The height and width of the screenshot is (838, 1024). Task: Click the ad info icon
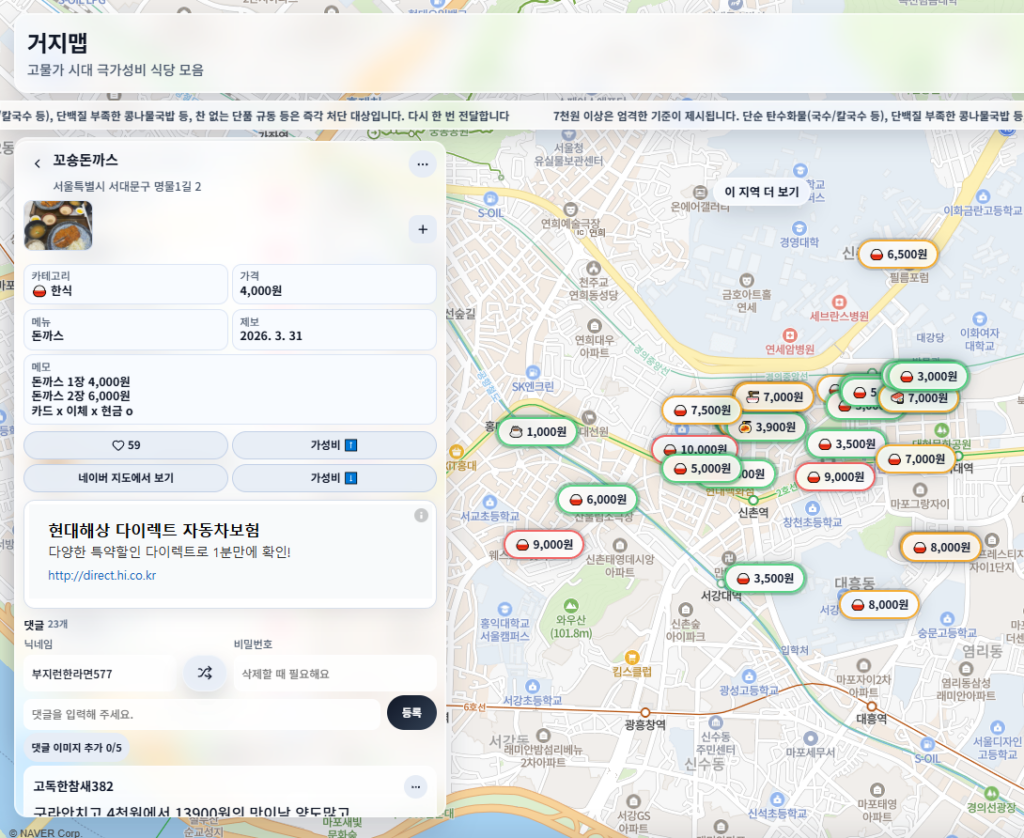421,515
